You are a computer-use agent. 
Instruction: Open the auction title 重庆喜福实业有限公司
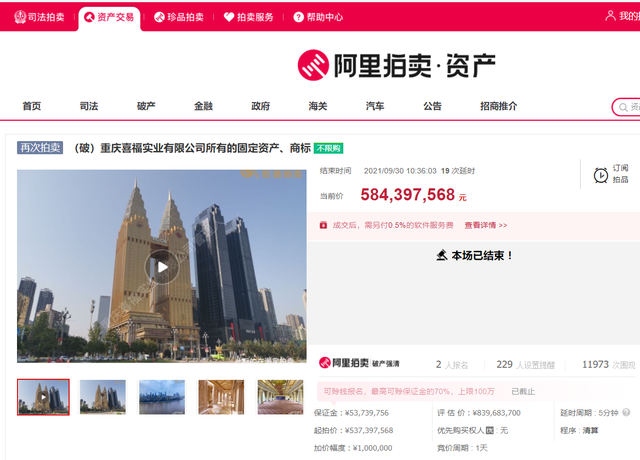(192, 148)
